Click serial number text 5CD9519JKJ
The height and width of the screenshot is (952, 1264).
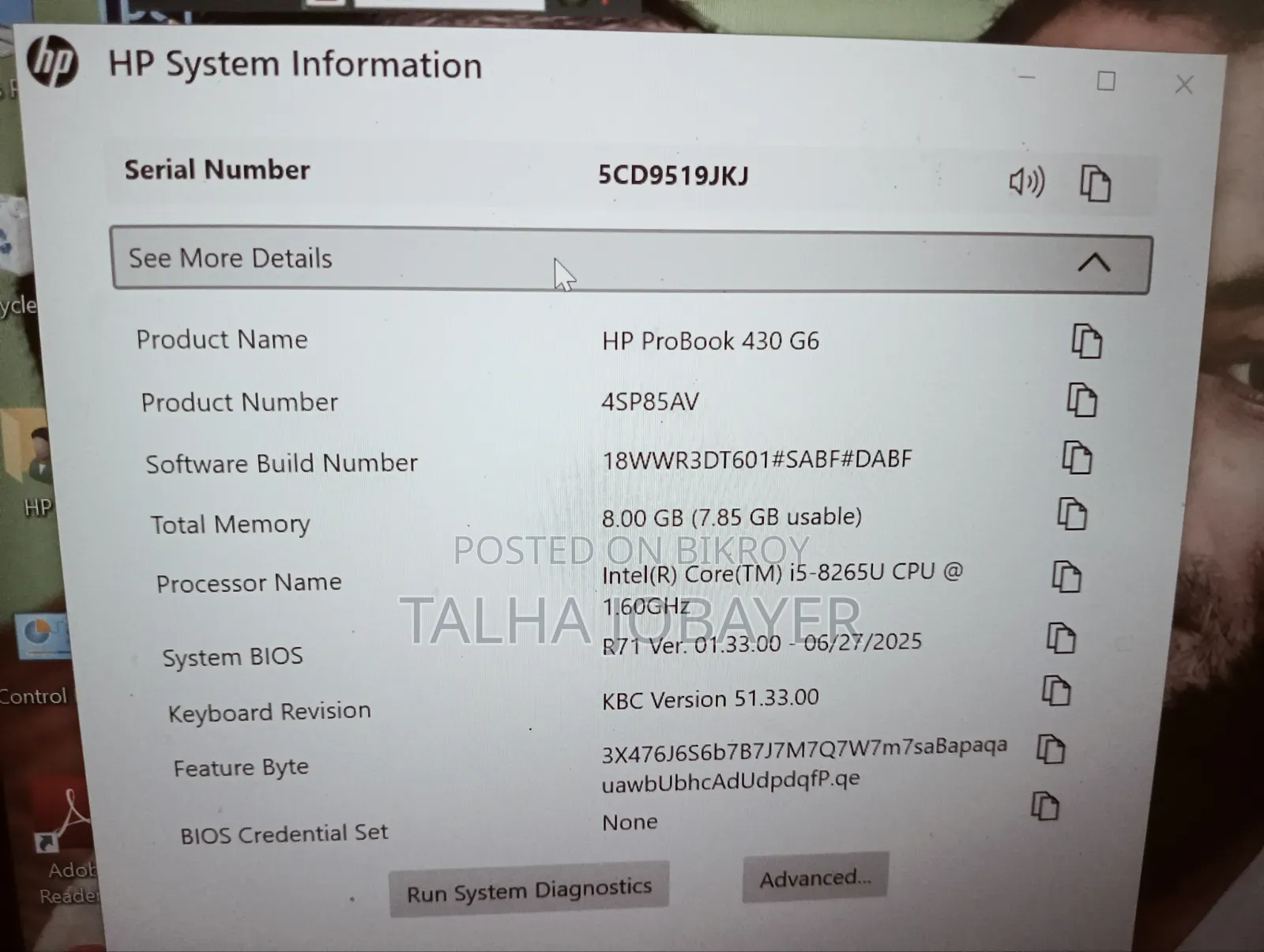point(673,175)
